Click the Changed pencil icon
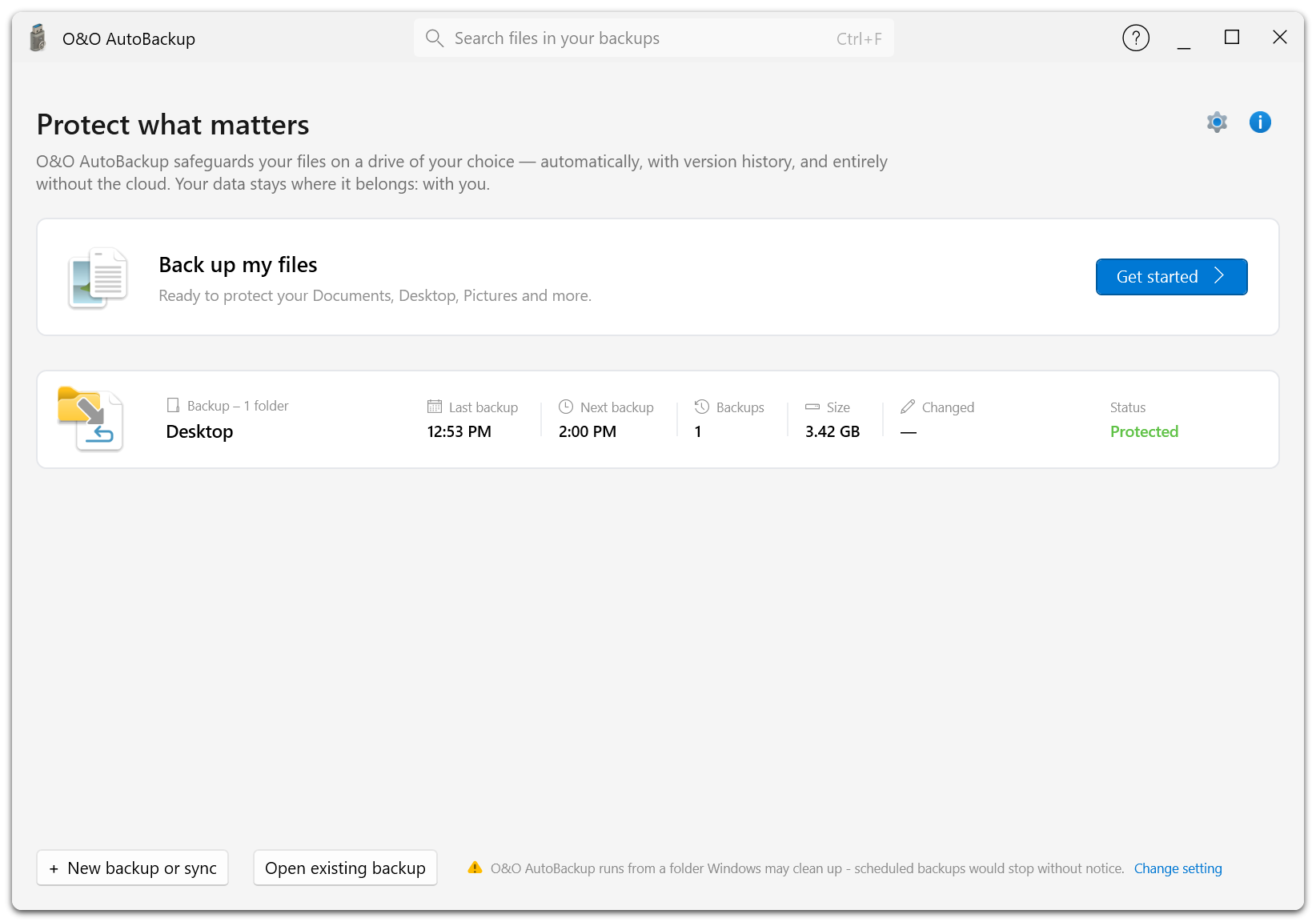 point(908,407)
